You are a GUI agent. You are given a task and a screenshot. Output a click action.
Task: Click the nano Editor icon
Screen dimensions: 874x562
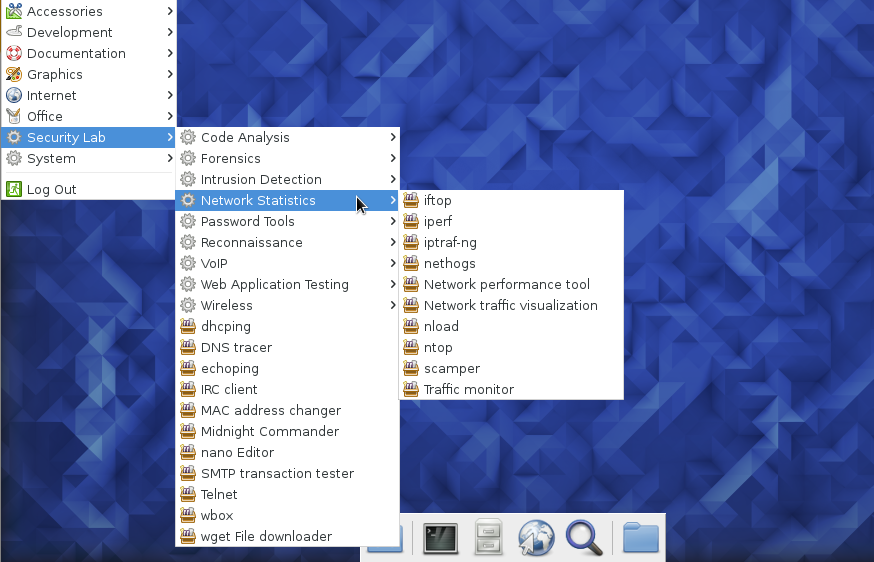tap(188, 452)
